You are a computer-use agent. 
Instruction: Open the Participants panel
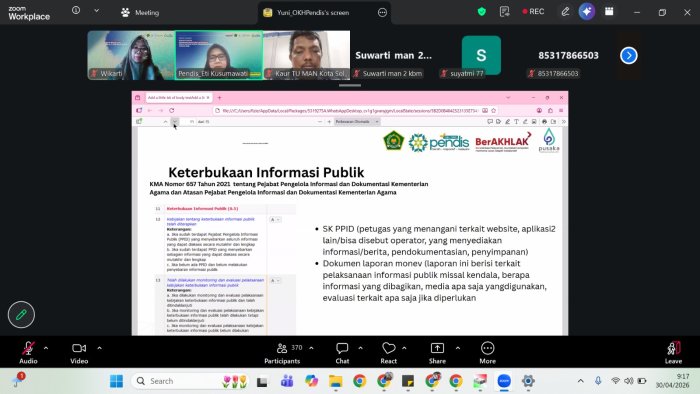click(282, 353)
